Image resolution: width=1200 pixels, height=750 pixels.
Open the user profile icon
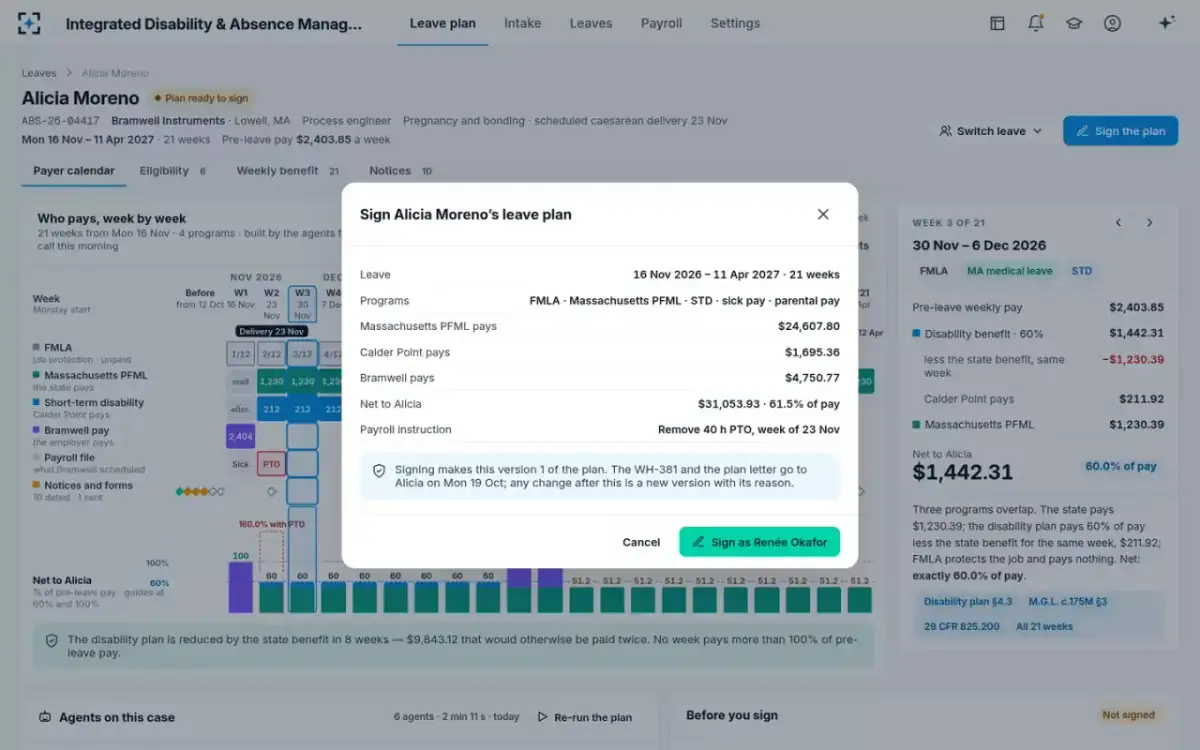click(1112, 23)
